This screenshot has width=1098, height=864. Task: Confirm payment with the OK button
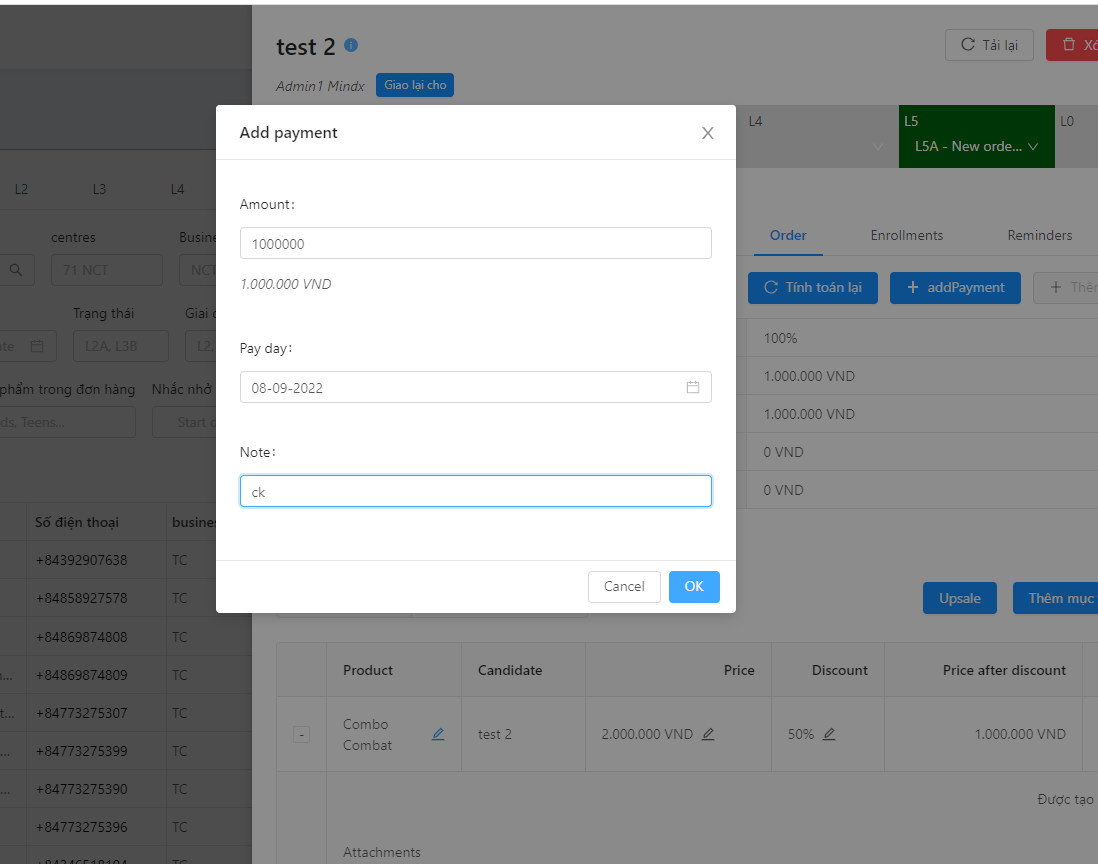pos(694,587)
